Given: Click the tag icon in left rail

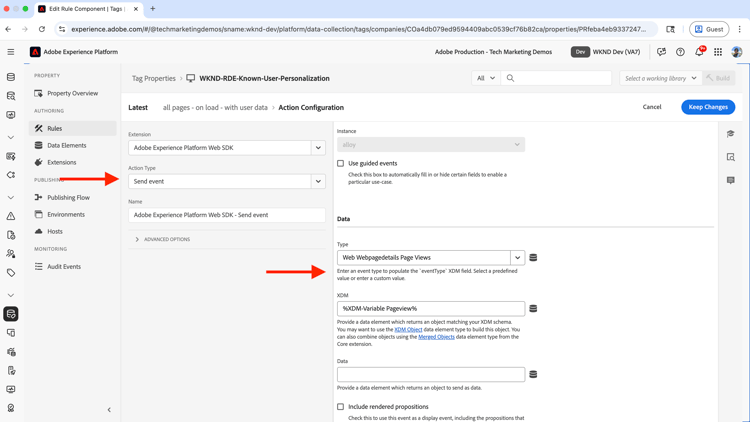Looking at the screenshot, I should point(11,273).
